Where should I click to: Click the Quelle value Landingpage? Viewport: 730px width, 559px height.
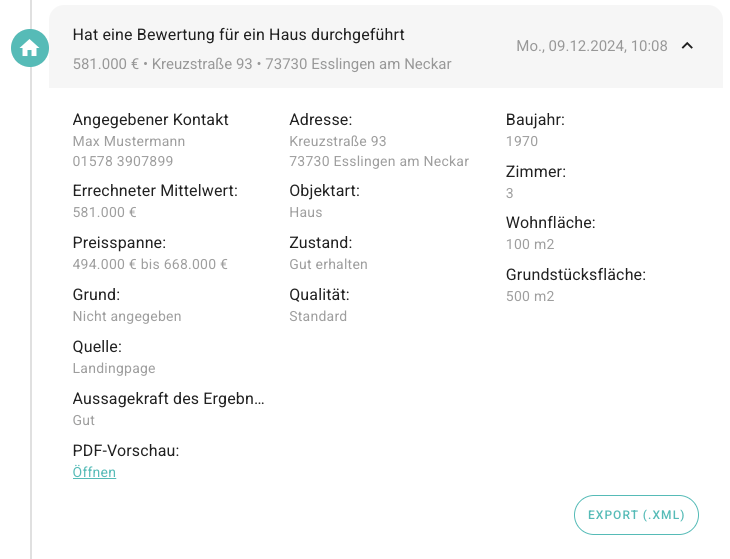click(114, 368)
